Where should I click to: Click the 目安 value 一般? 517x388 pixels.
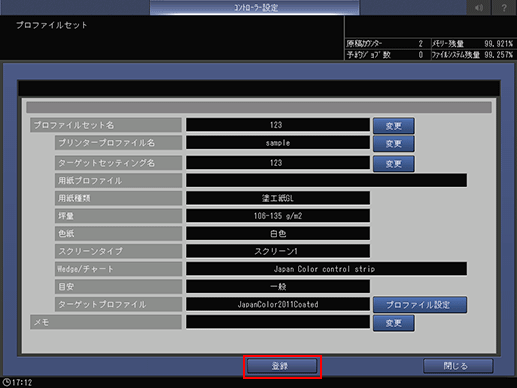(x=278, y=286)
